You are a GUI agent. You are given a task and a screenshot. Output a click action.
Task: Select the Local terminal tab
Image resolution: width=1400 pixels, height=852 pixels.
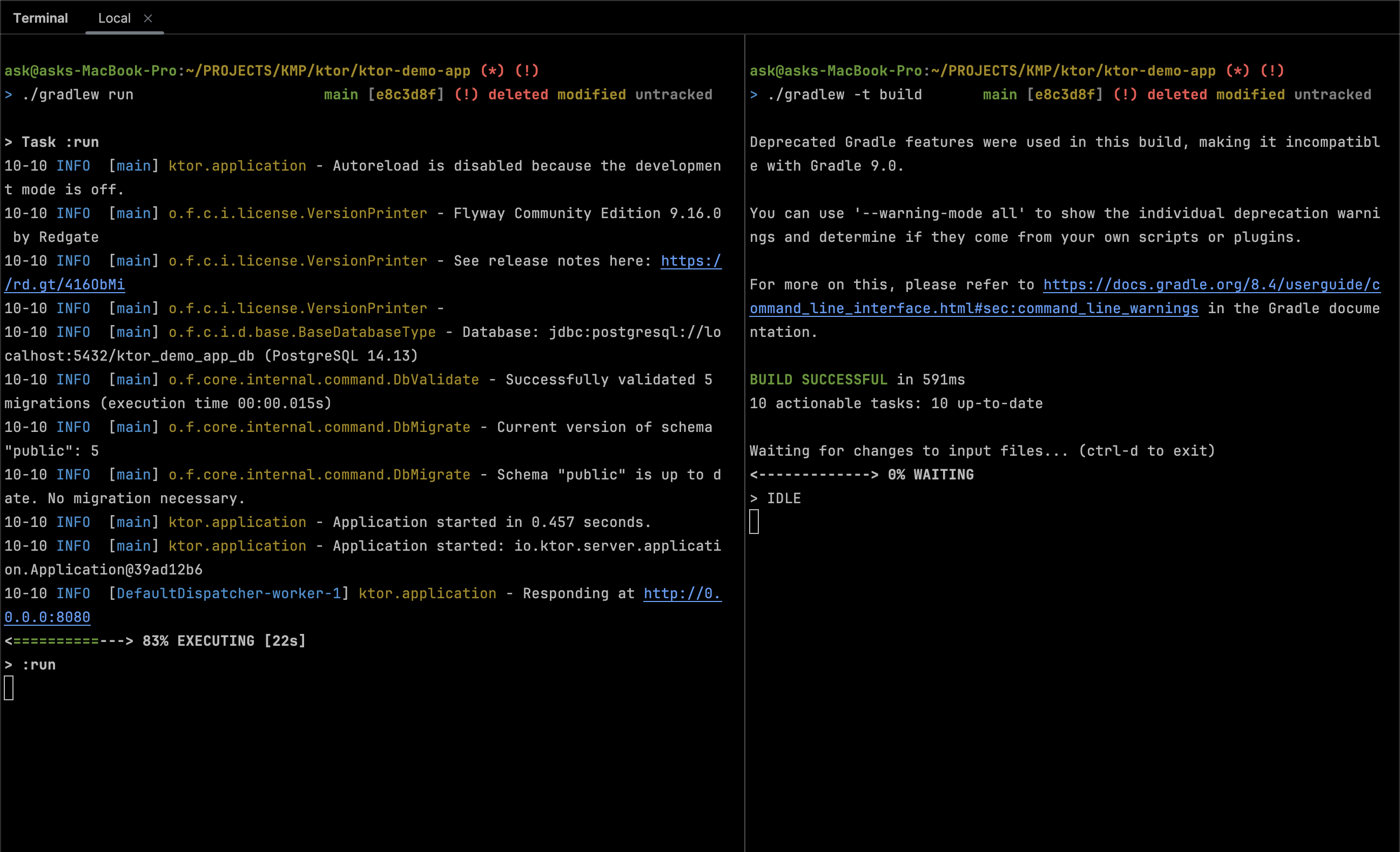click(114, 18)
